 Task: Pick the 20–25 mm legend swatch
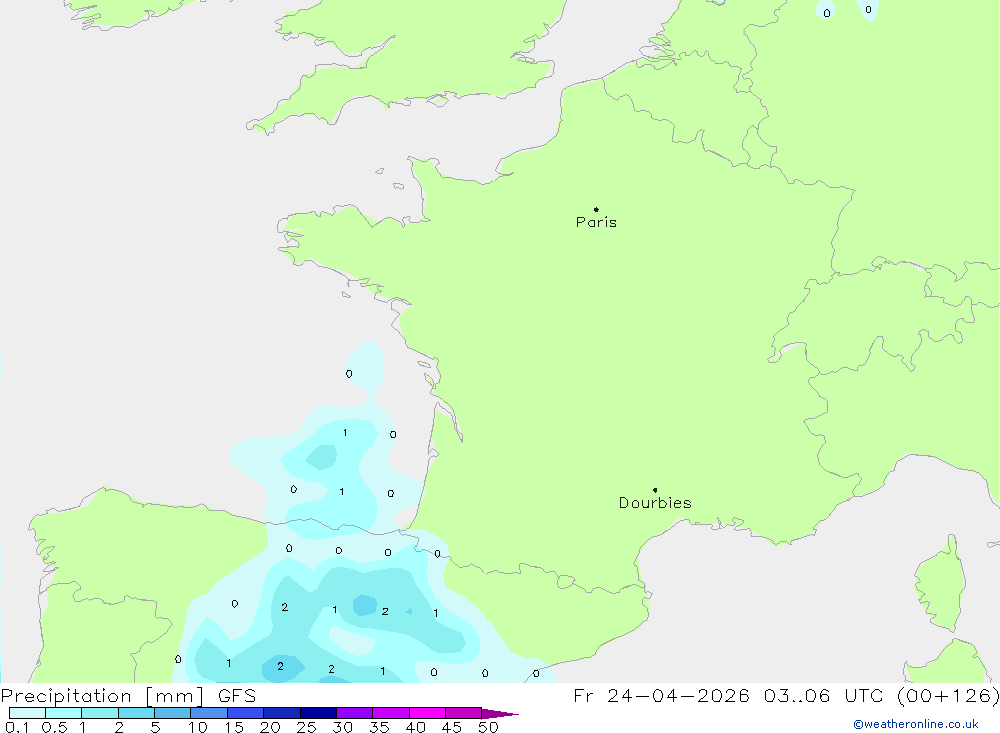click(x=282, y=713)
